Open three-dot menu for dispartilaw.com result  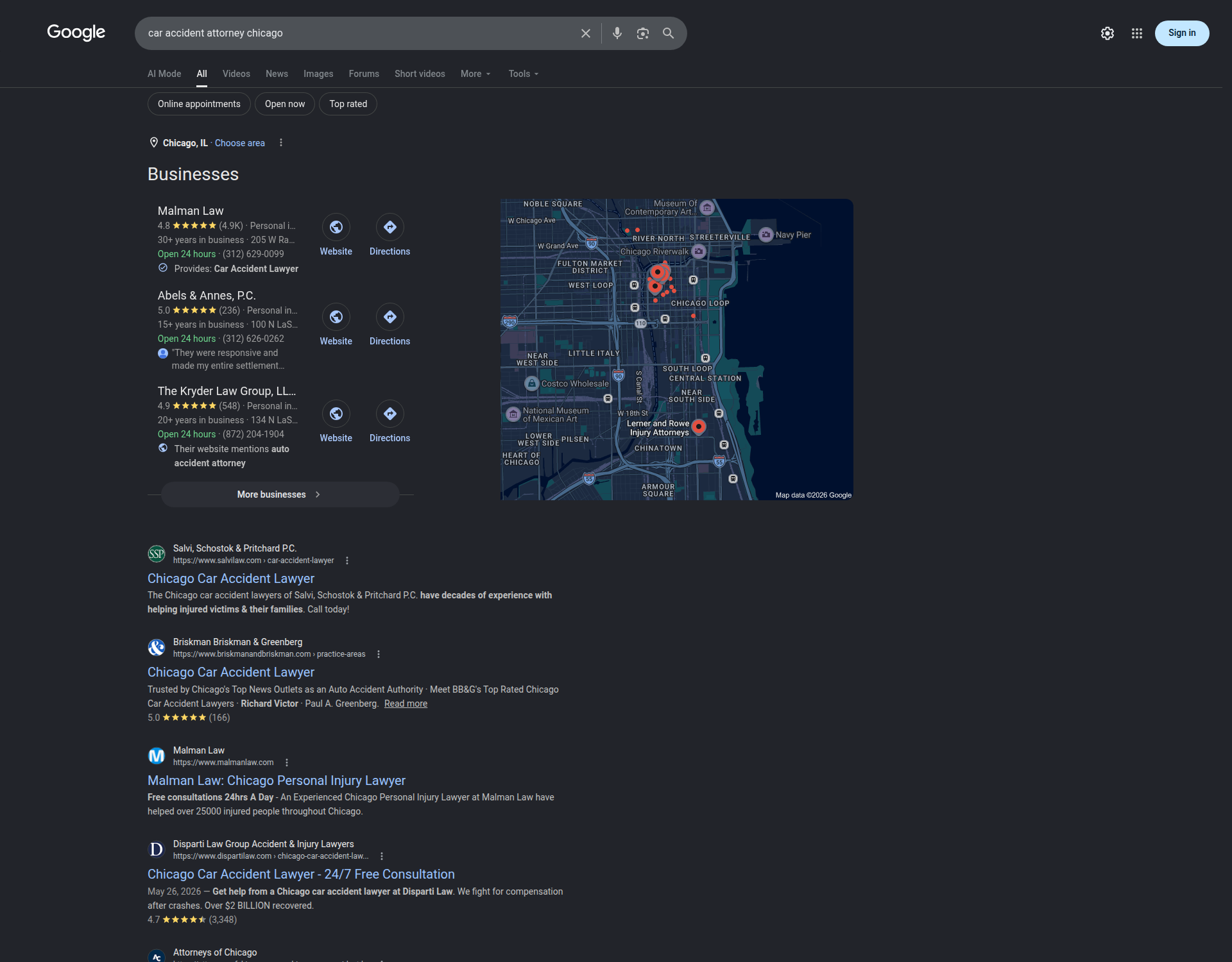pos(382,856)
